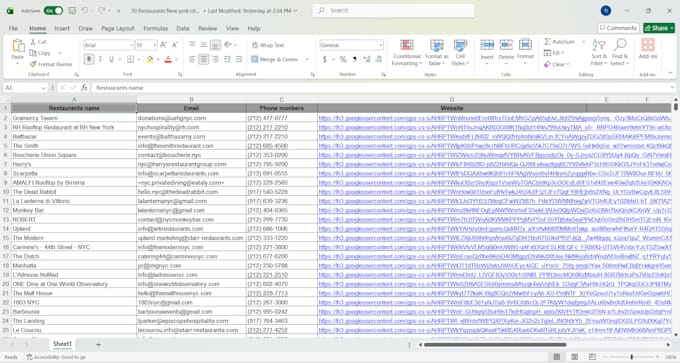Click the Format Painter brush icon
Viewport: 680px width, 363px height.
pyautogui.click(x=33, y=64)
